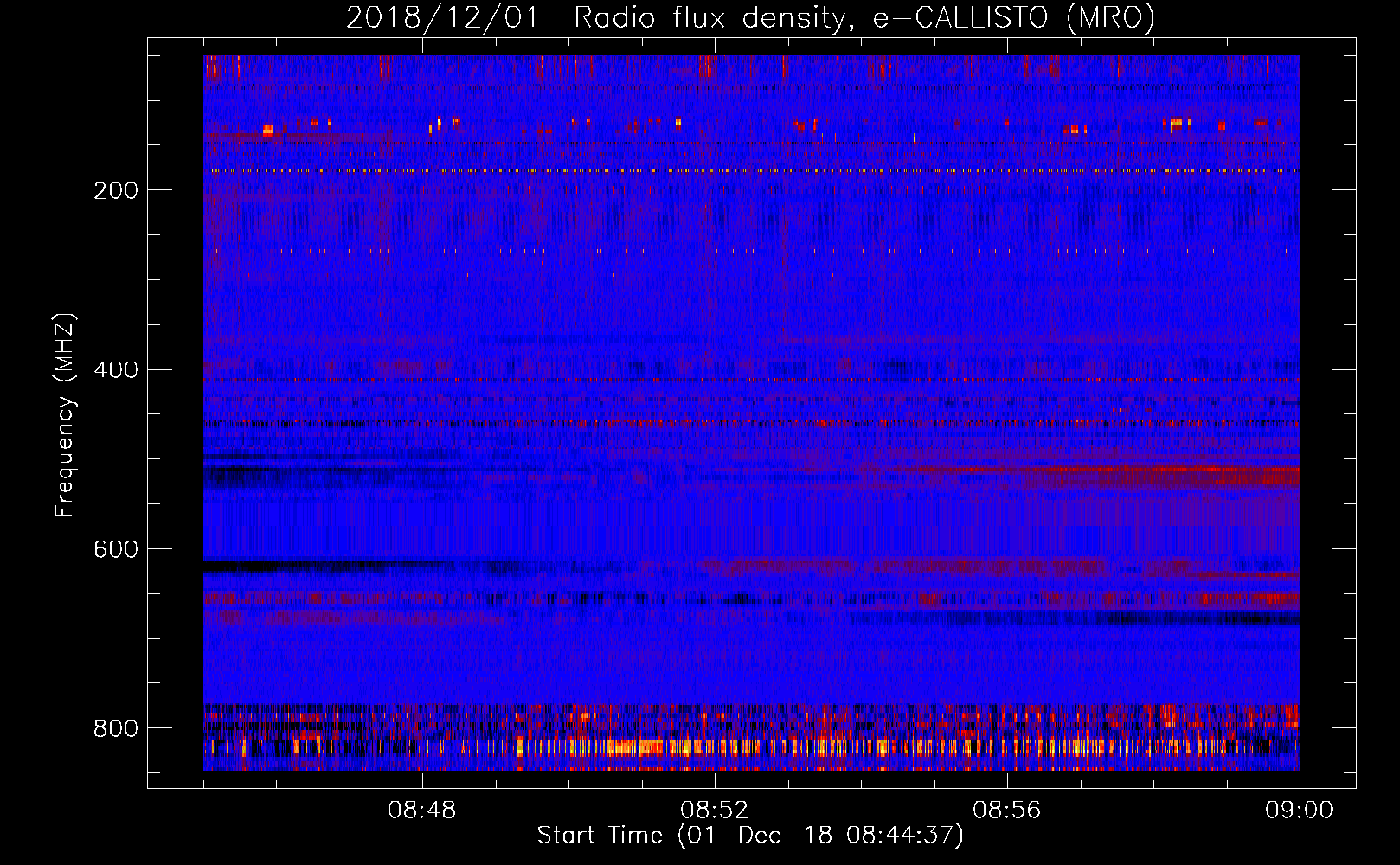1400x865 pixels.
Task: Select the '200' frequency axis label
Action: click(116, 190)
